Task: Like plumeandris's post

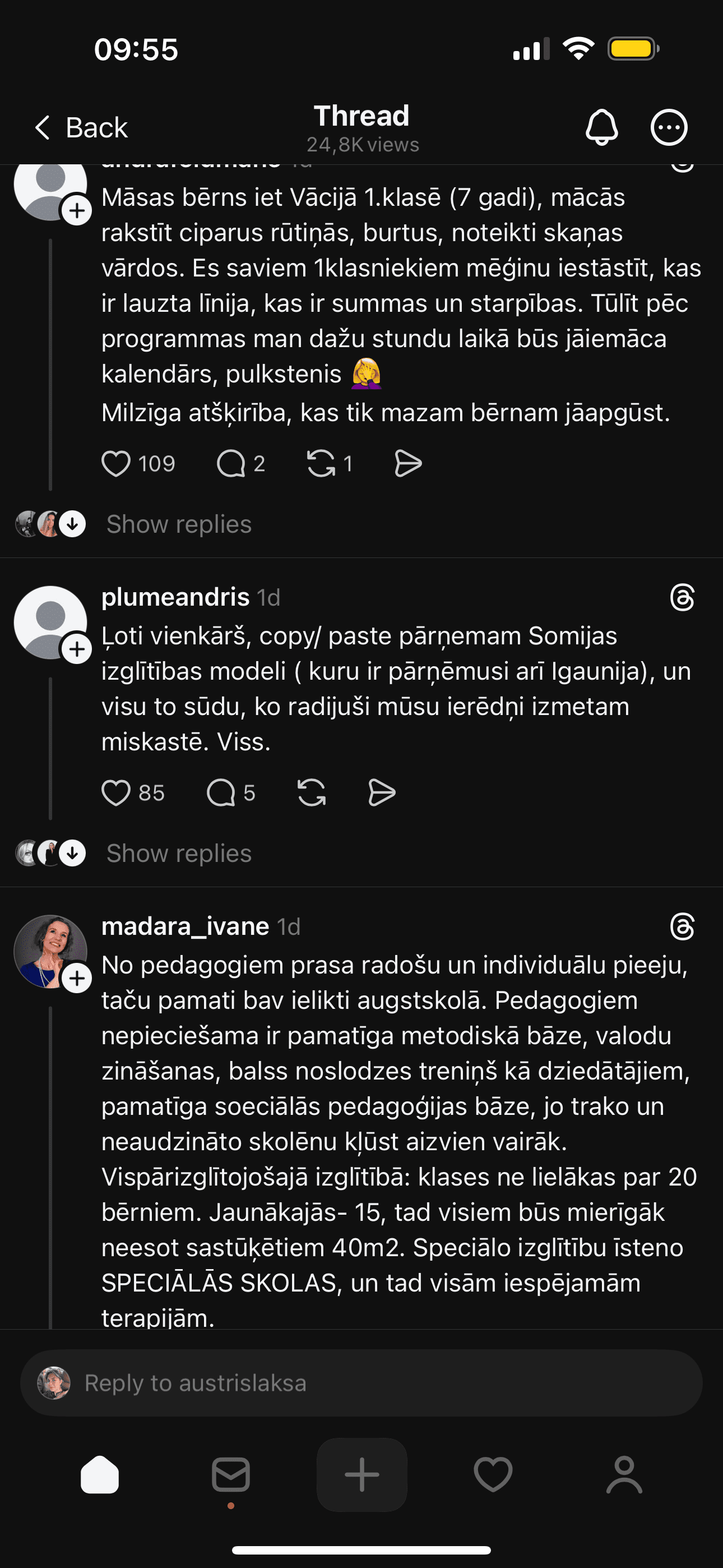Action: click(115, 792)
